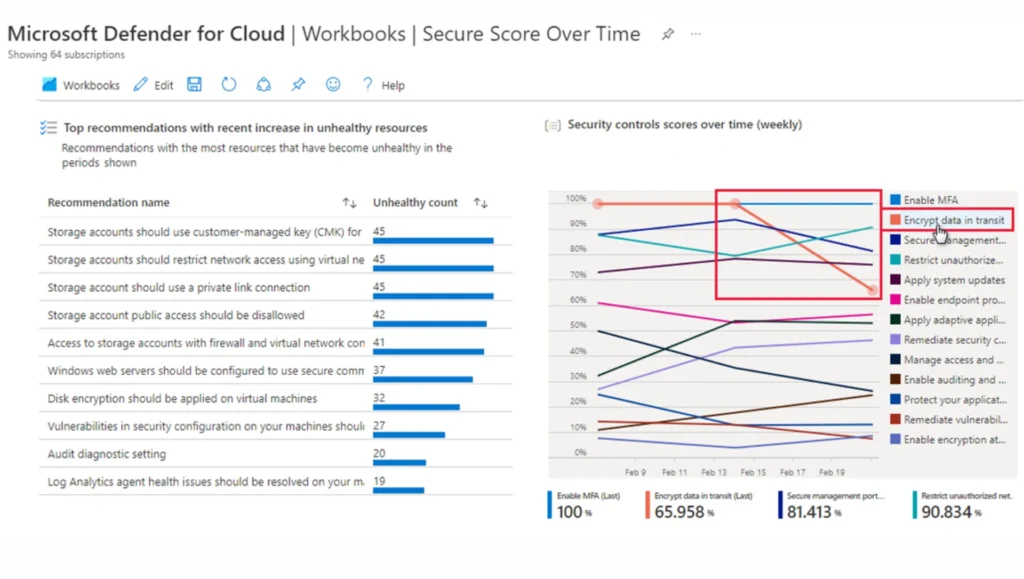Click the bell-shaped share icon in the toolbar
1024x579 pixels.
click(263, 84)
